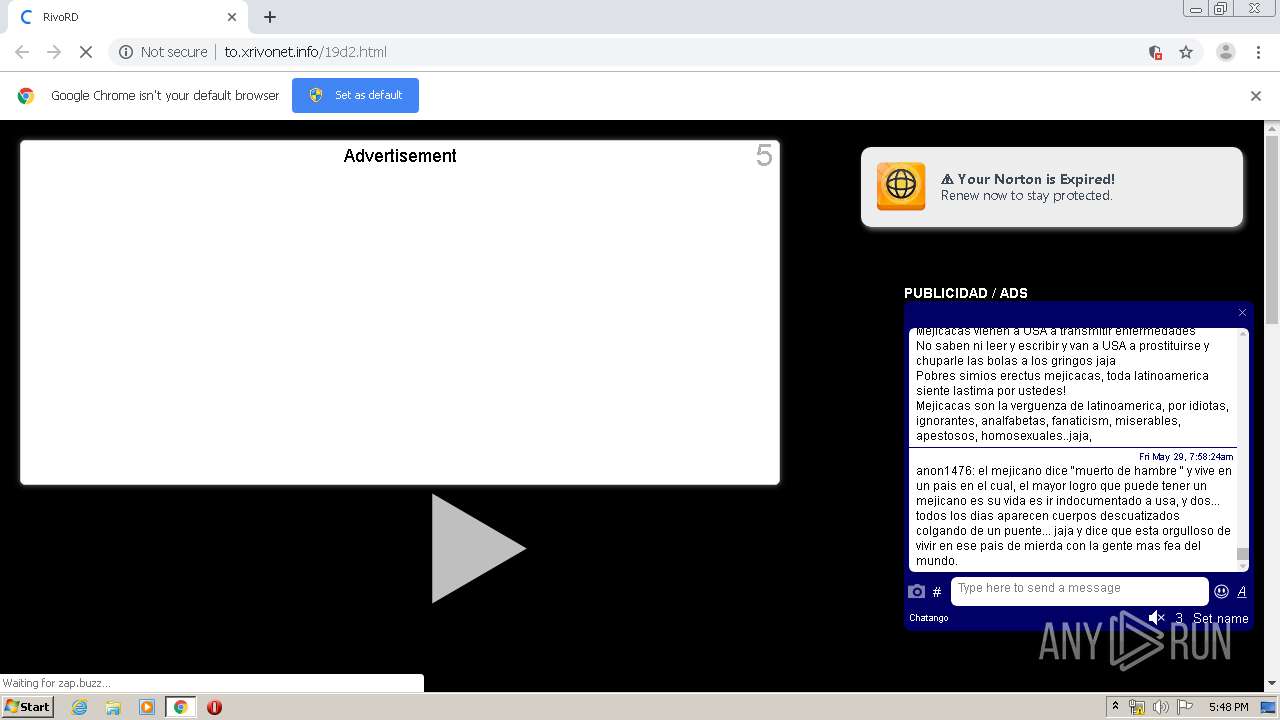
Task: Open the chat text formatting 'A' icon
Action: tap(1242, 591)
